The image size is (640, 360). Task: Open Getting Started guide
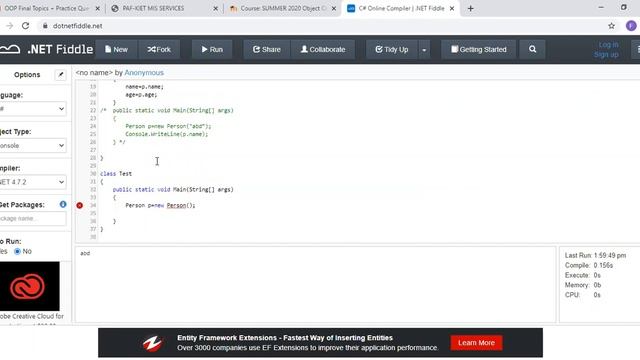(x=479, y=49)
